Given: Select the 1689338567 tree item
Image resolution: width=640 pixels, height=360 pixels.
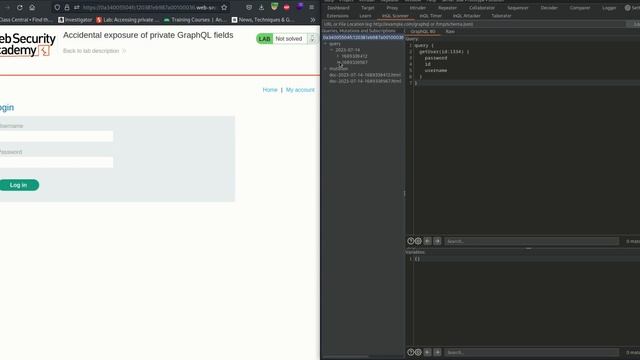Looking at the screenshot, I should pyautogui.click(x=354, y=62).
